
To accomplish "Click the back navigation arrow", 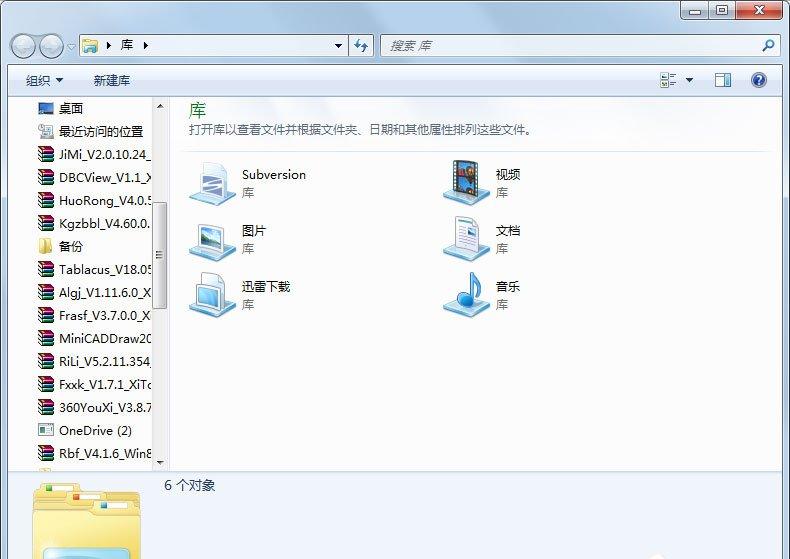I will pyautogui.click(x=23, y=46).
